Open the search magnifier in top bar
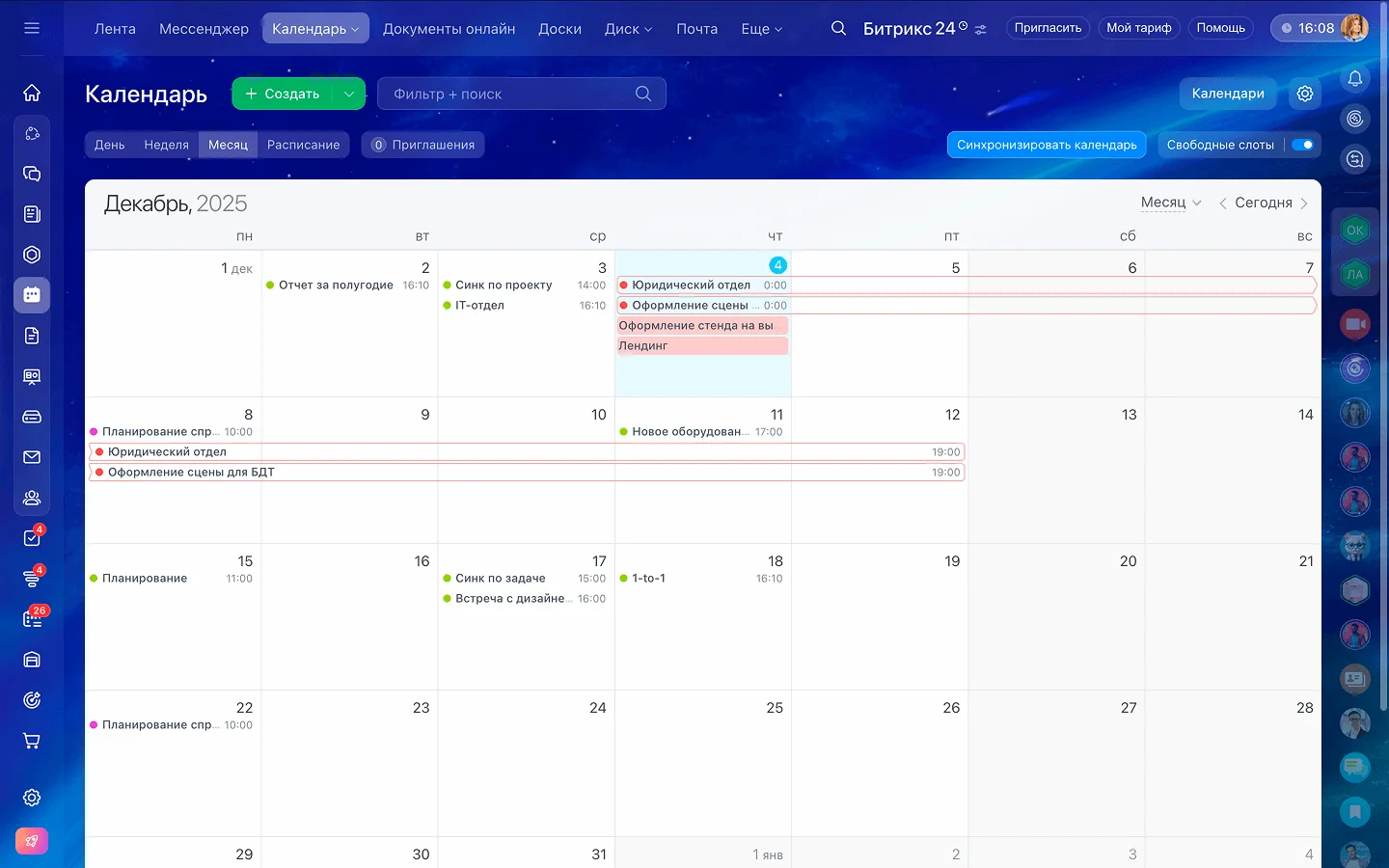The height and width of the screenshot is (868, 1389). tap(838, 28)
